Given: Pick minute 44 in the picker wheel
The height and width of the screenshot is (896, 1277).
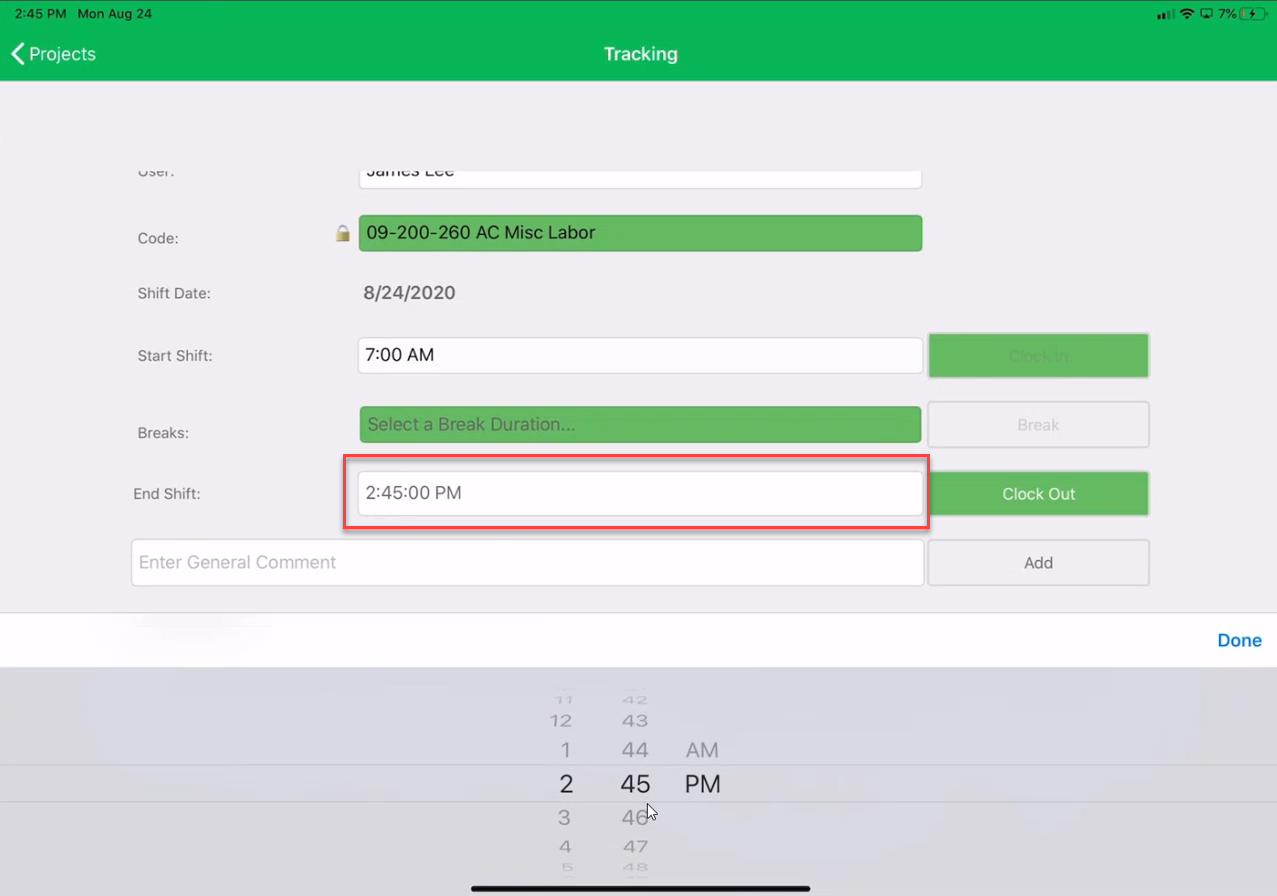Looking at the screenshot, I should (635, 750).
